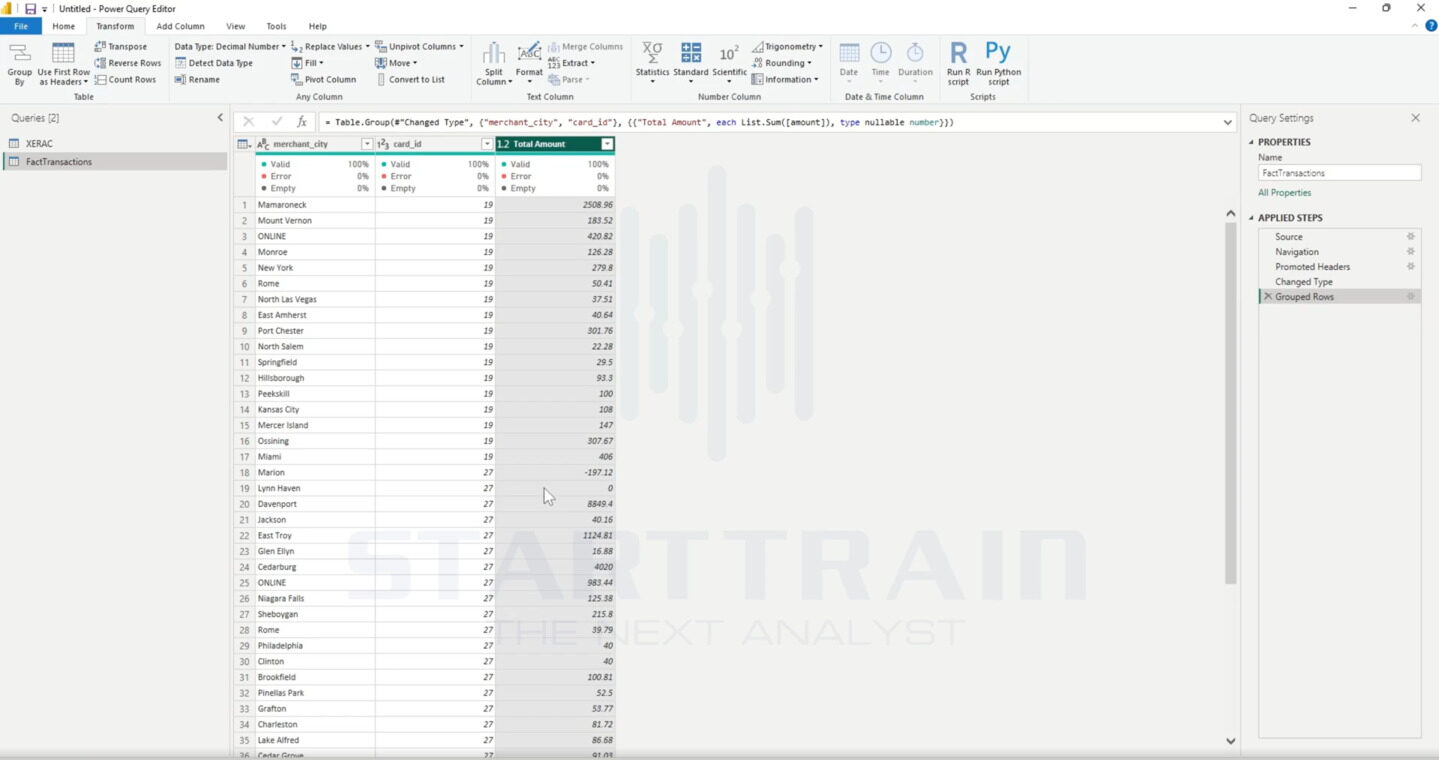Open the Replace Values dropdown
The image size is (1439, 760).
pos(331,46)
